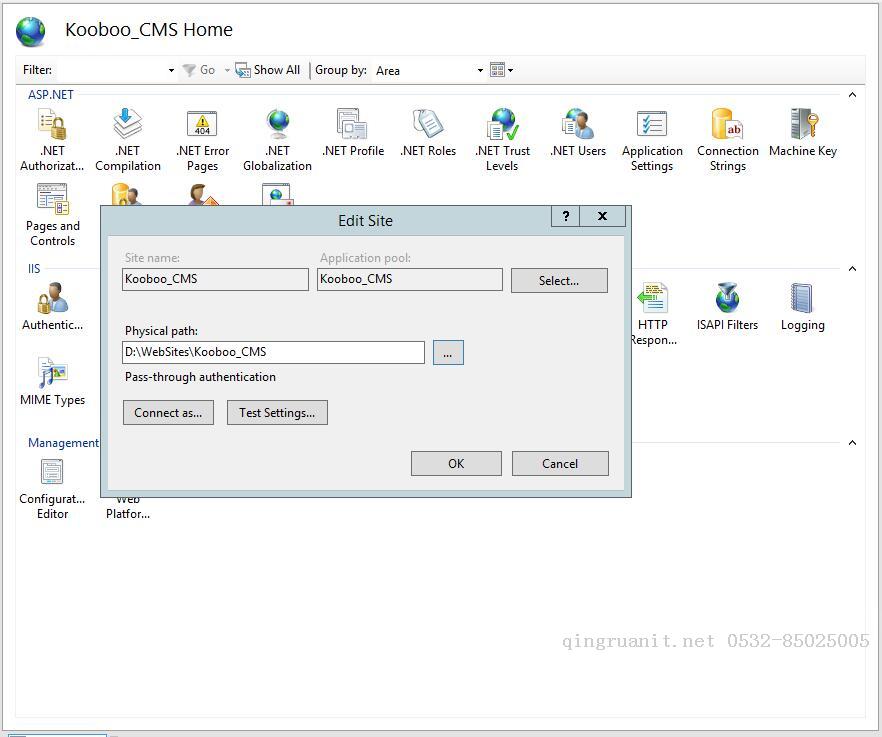
Task: Open the Logging feature
Action: (803, 307)
